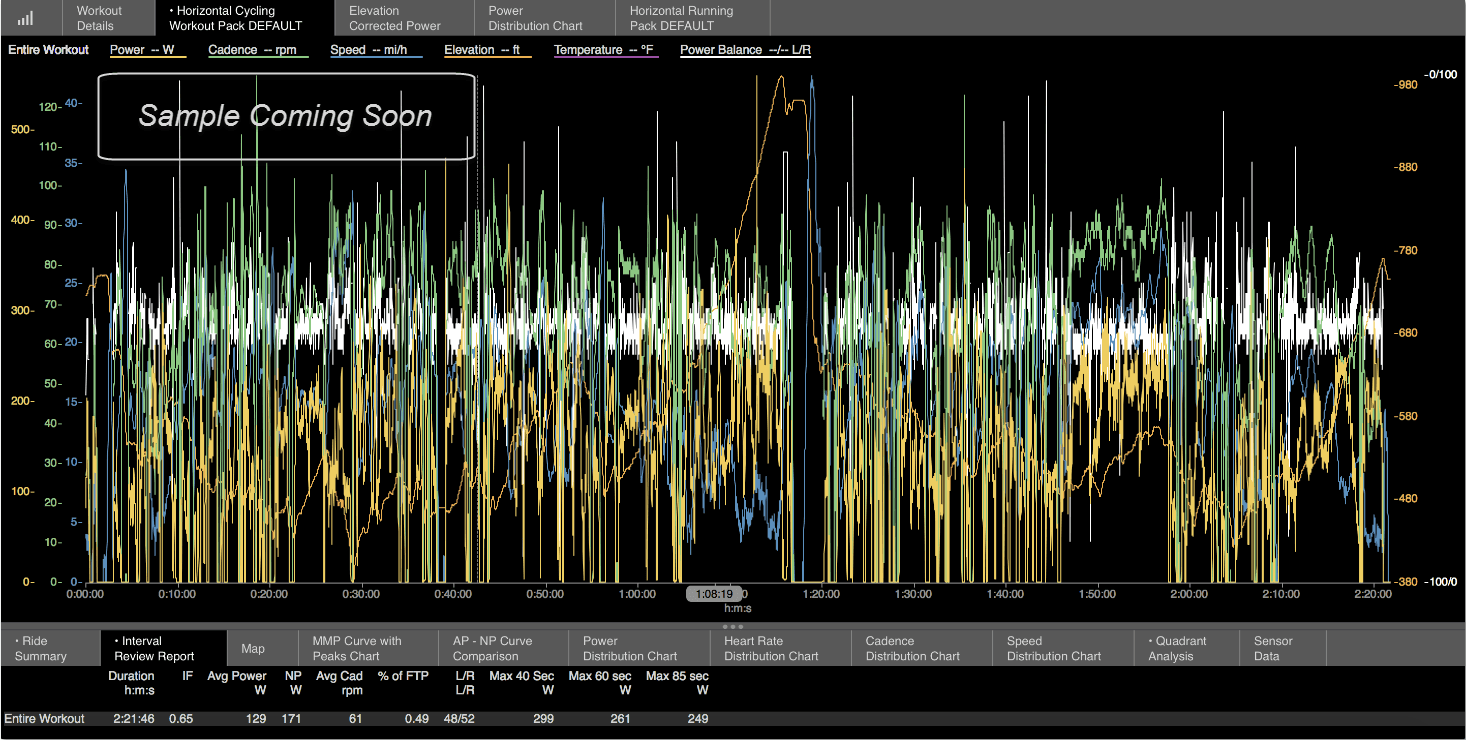Toggle the Cadence -- rpm legend series
The width and height of the screenshot is (1466, 740).
(258, 49)
